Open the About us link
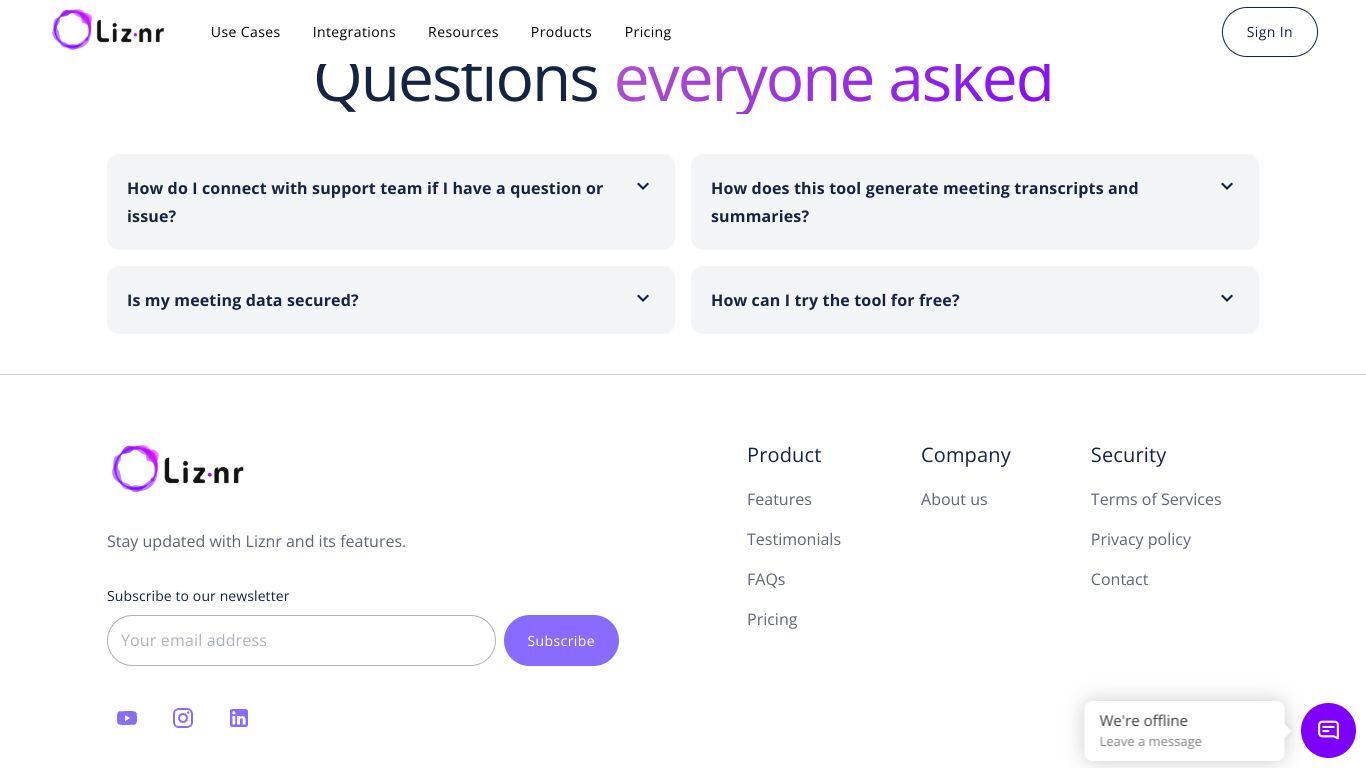 coord(954,499)
